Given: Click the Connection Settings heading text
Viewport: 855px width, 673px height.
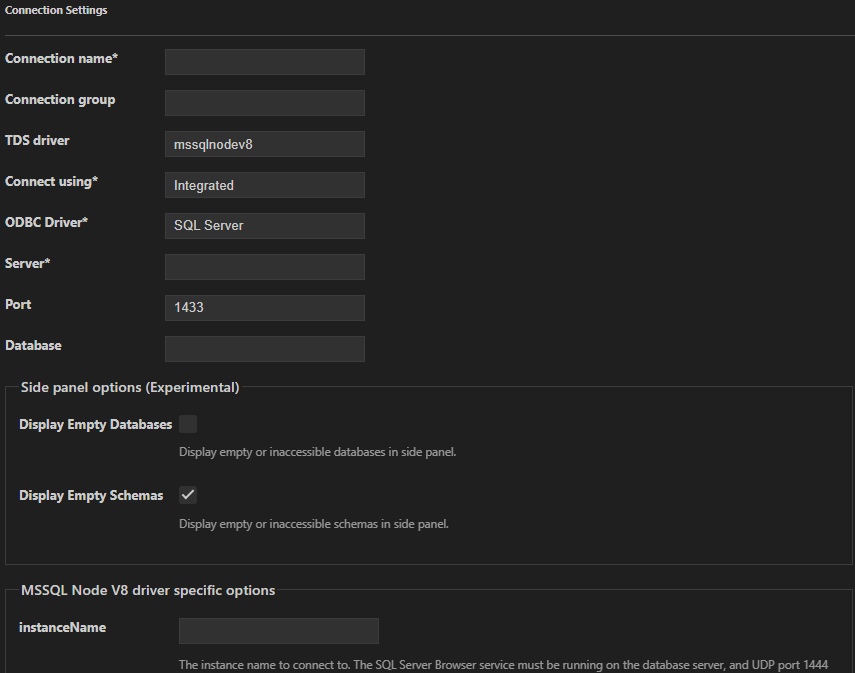Looking at the screenshot, I should coord(56,10).
